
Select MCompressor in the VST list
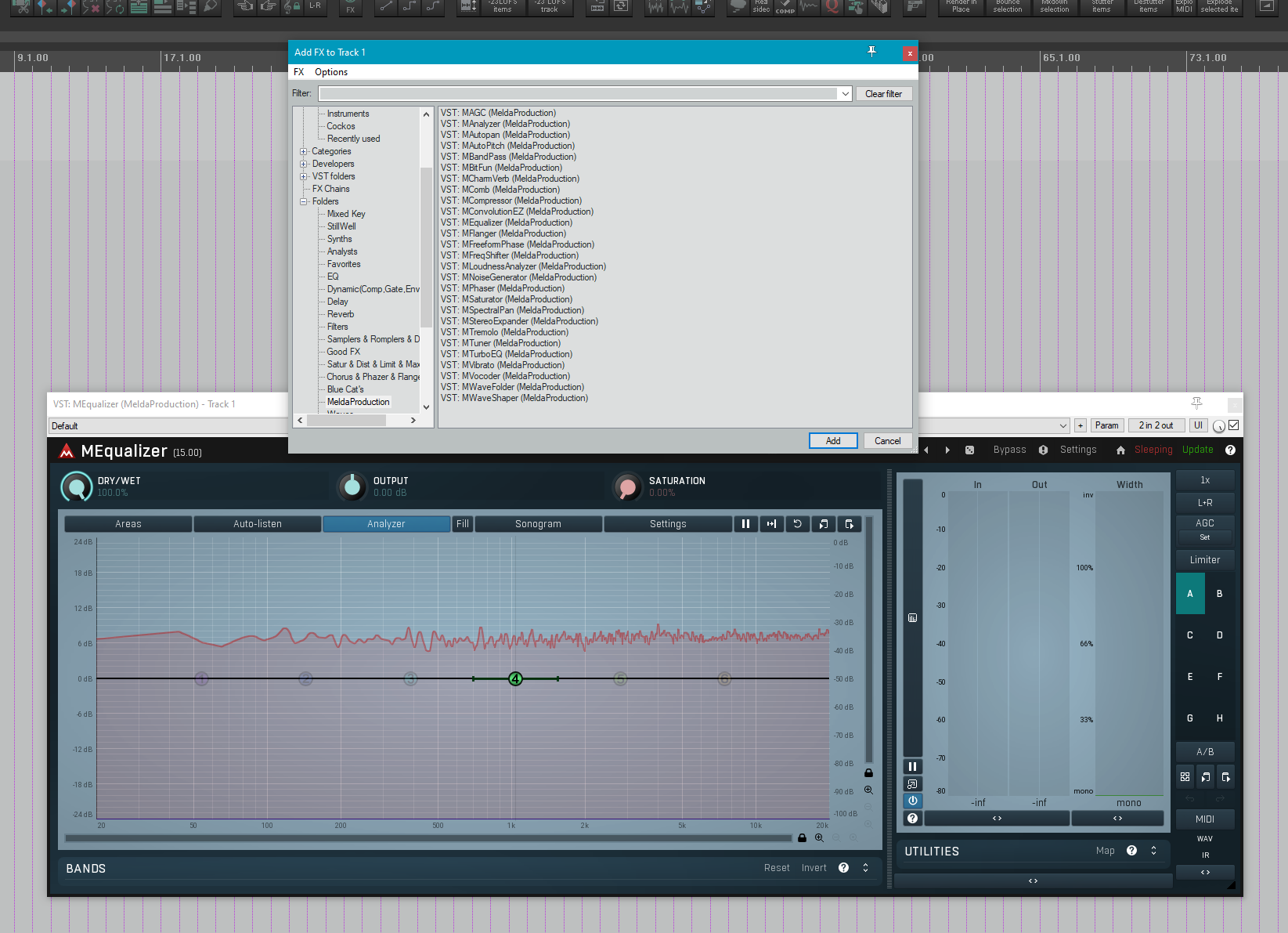point(511,201)
